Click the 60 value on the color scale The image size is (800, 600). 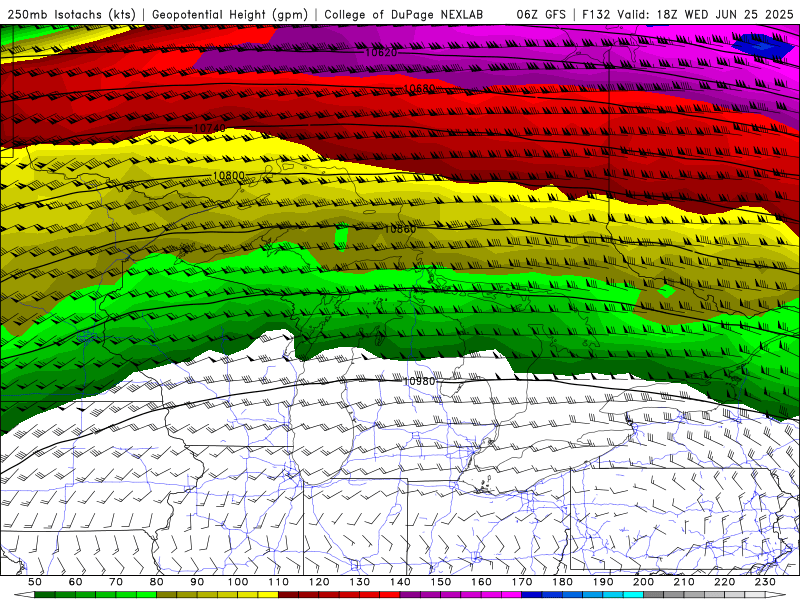tap(76, 582)
